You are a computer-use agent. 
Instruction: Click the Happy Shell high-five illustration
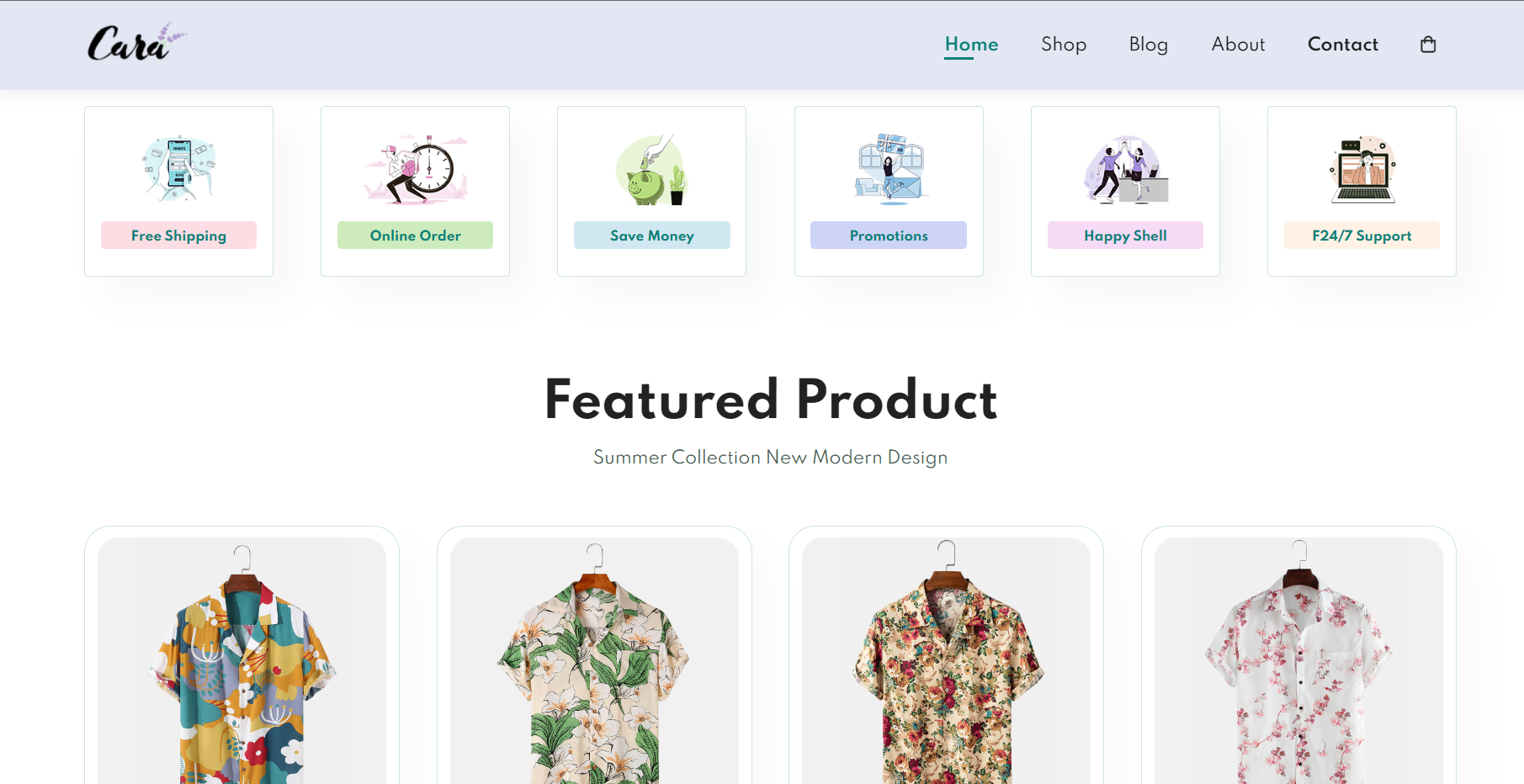pyautogui.click(x=1125, y=167)
